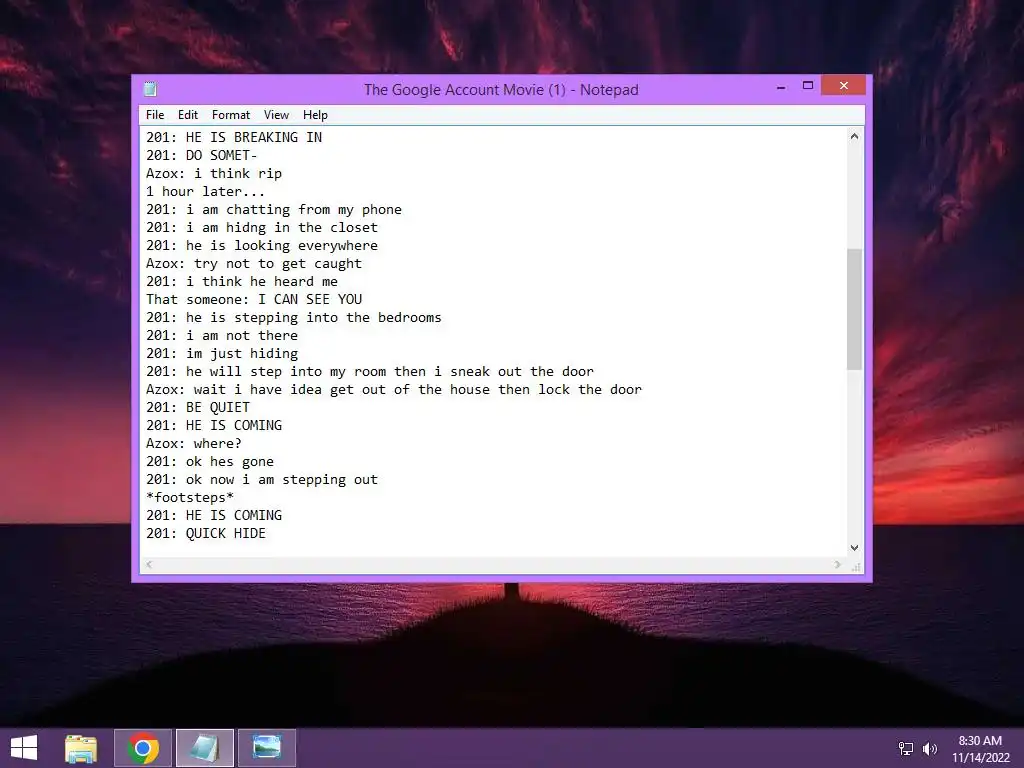Click '201: ok hes gone'
Image resolution: width=1024 pixels, height=768 pixels.
(x=210, y=462)
